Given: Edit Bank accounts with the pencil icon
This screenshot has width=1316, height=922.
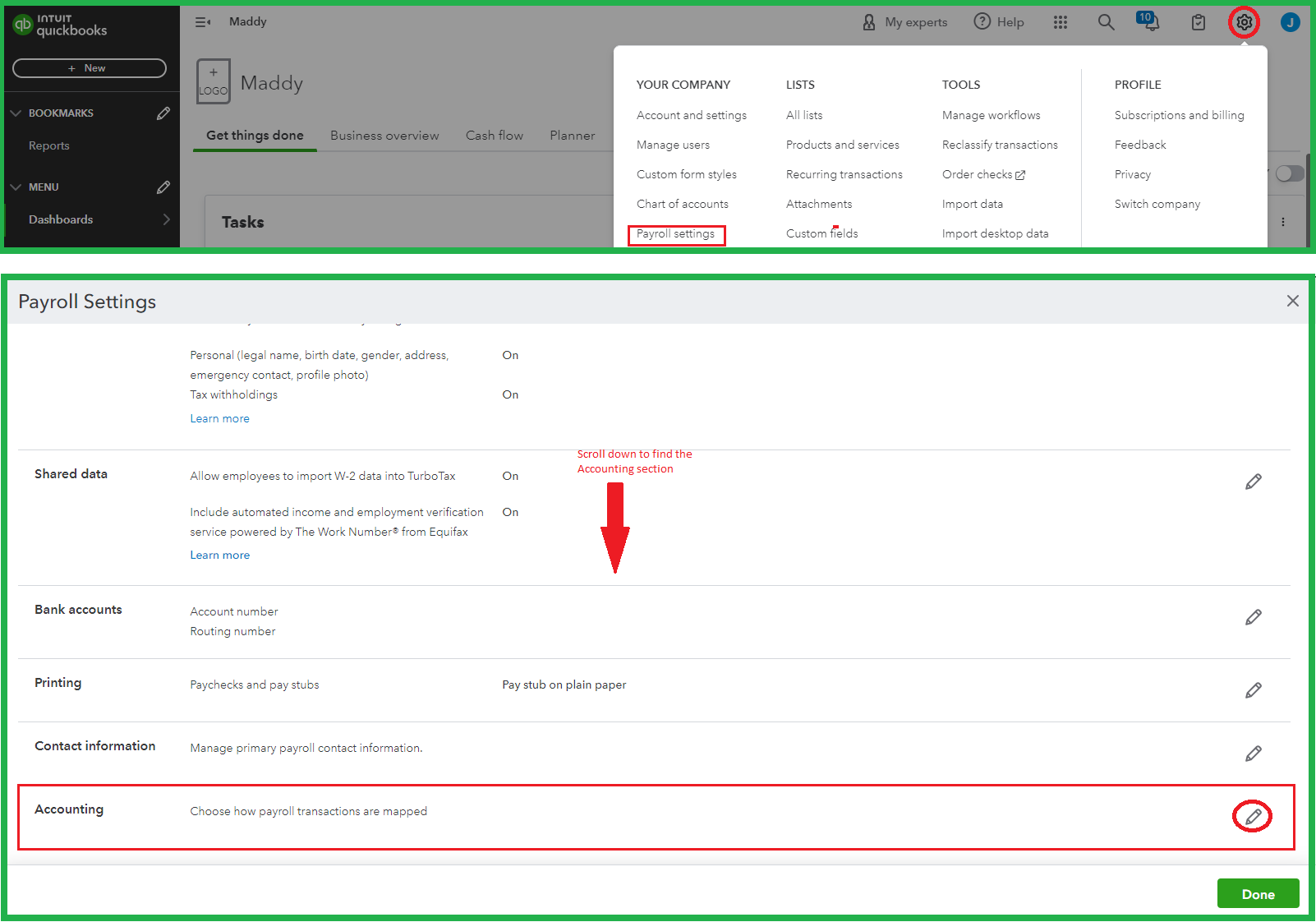Looking at the screenshot, I should [1254, 616].
